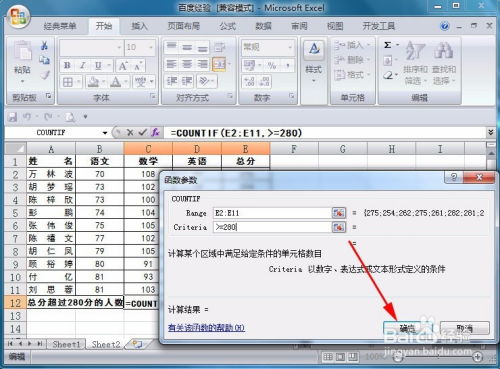Switch to the 经典菜单 tab
Viewport: 500px width, 369px height.
pyautogui.click(x=60, y=26)
